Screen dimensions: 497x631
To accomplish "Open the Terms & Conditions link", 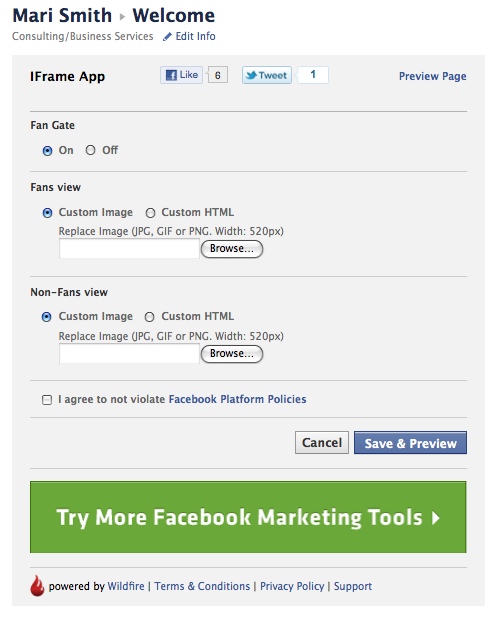I will [202, 586].
